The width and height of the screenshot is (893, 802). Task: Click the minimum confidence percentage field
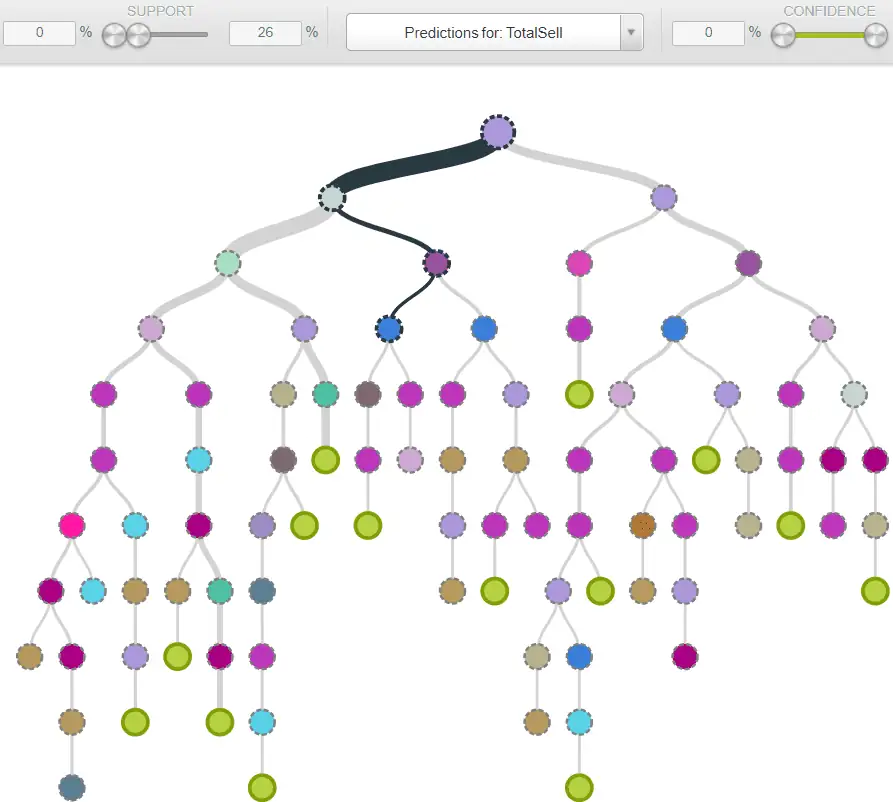[x=708, y=32]
